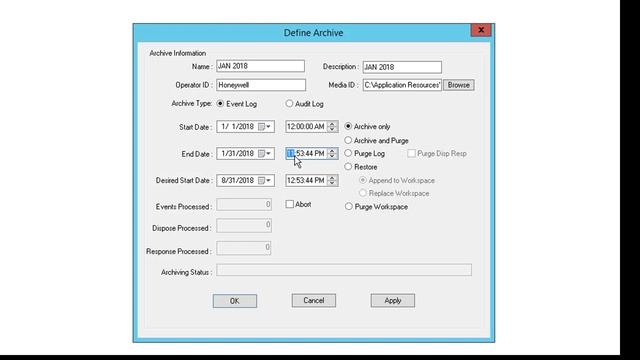Click the End Date value 1/31/2018

tap(238, 154)
